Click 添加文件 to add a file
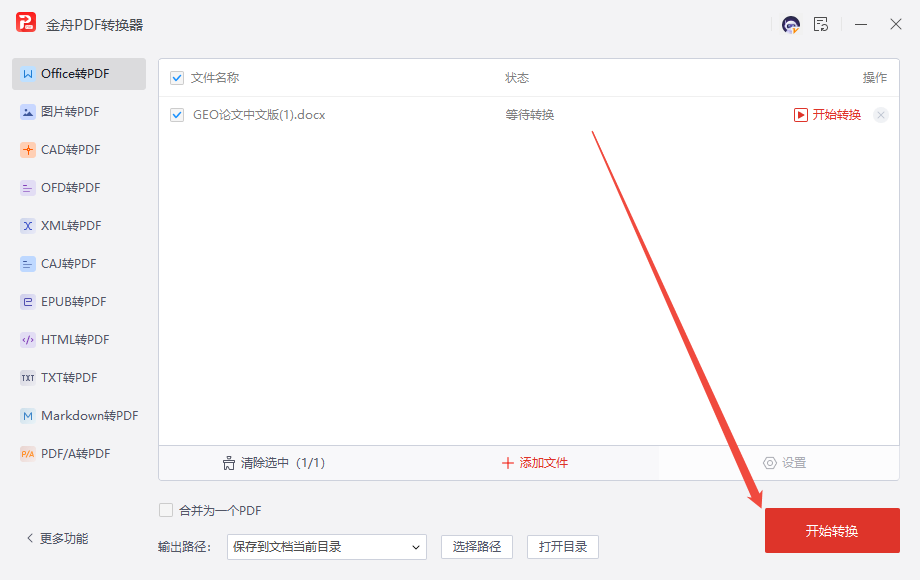 pos(535,463)
